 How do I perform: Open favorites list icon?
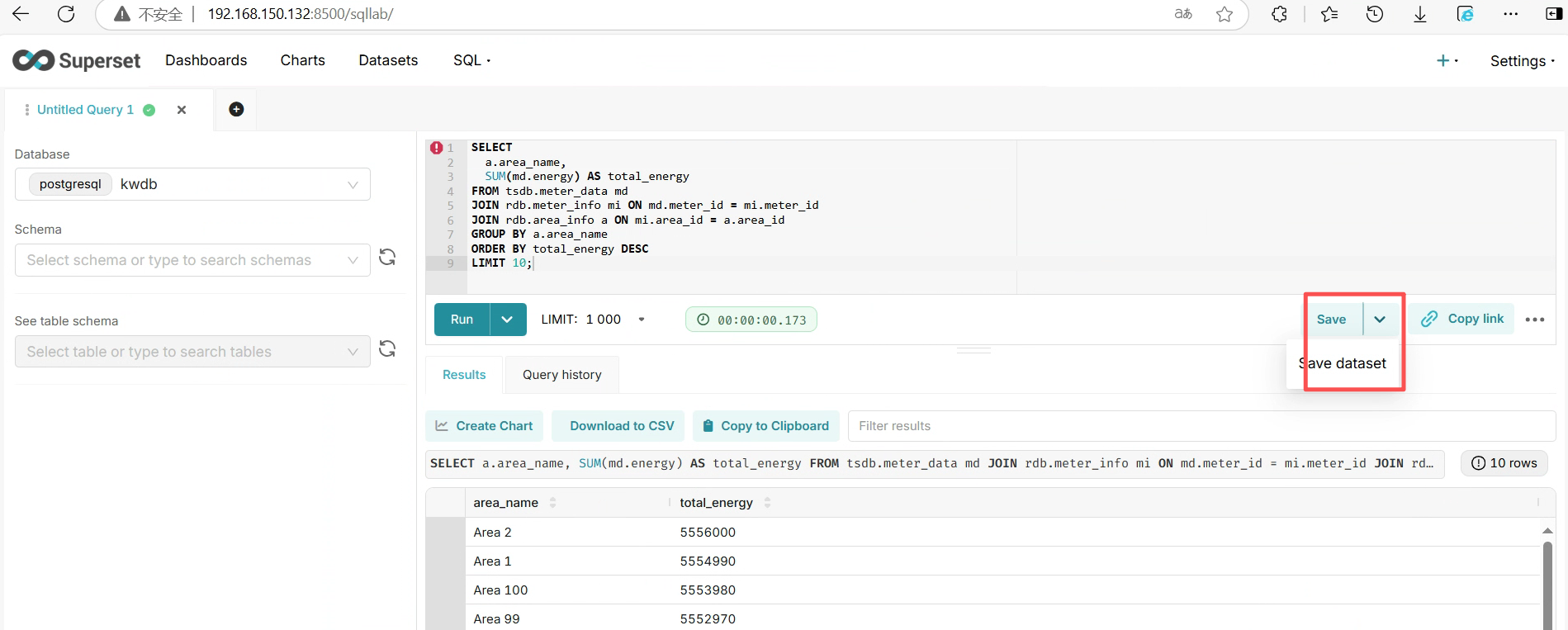pyautogui.click(x=1329, y=14)
